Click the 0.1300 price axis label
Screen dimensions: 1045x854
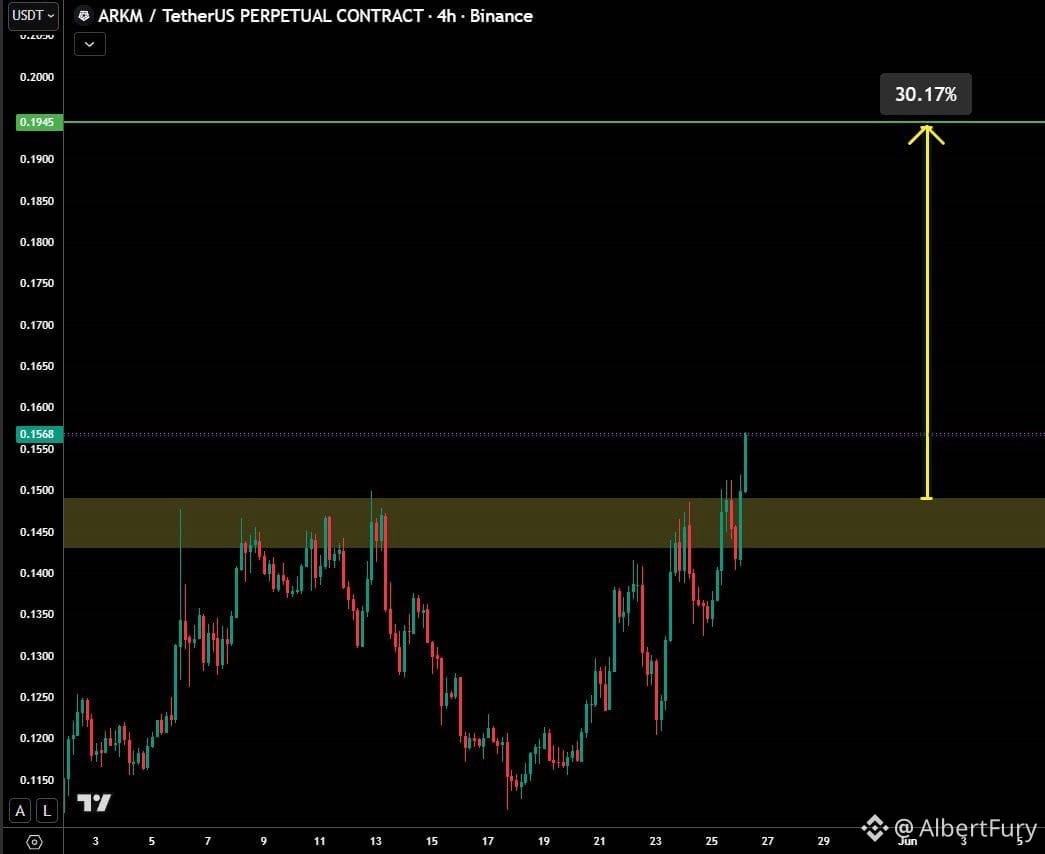click(x=37, y=656)
